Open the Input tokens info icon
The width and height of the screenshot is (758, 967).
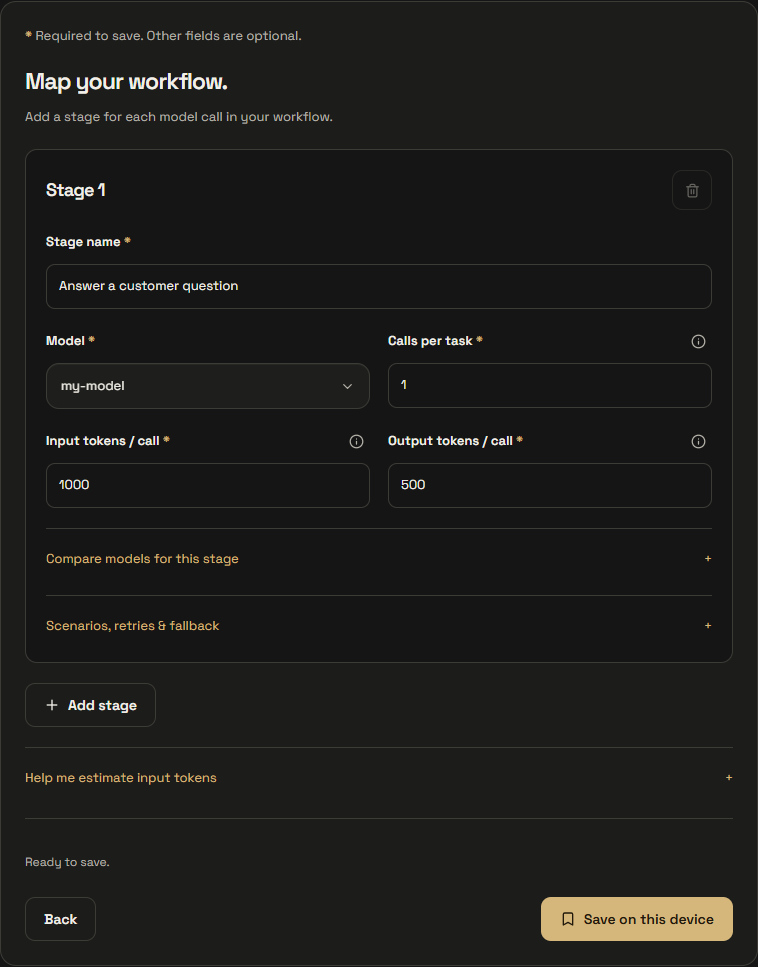pyautogui.click(x=356, y=441)
